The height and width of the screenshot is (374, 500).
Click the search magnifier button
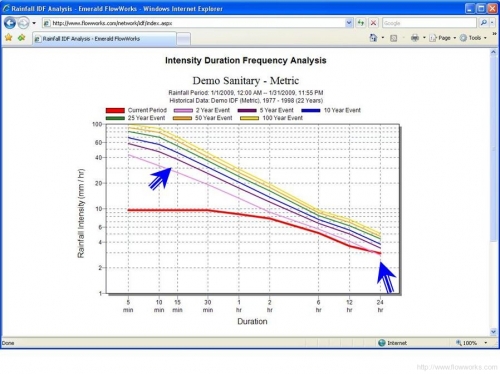[x=483, y=23]
